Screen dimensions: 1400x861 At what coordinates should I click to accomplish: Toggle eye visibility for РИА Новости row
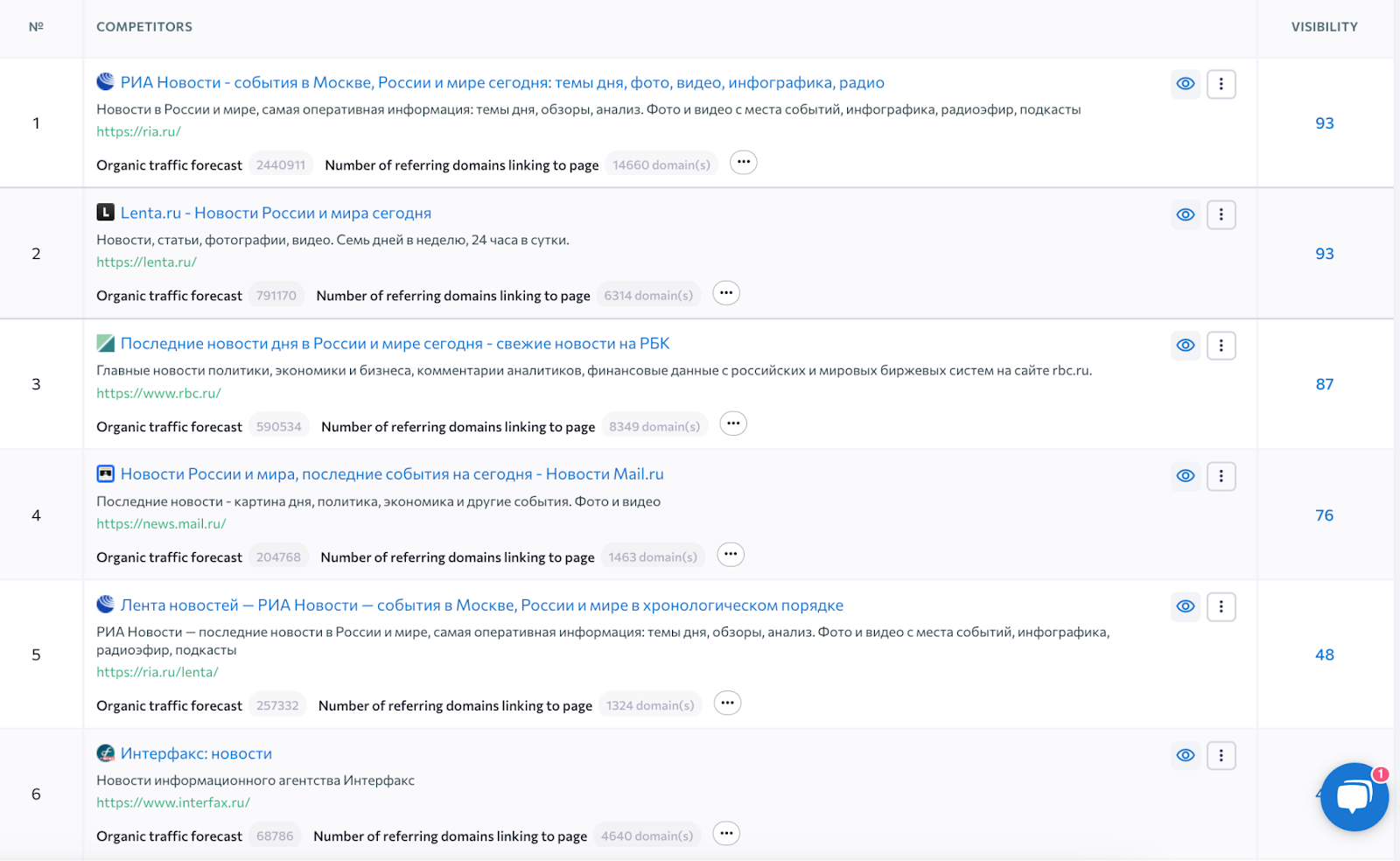coord(1186,84)
